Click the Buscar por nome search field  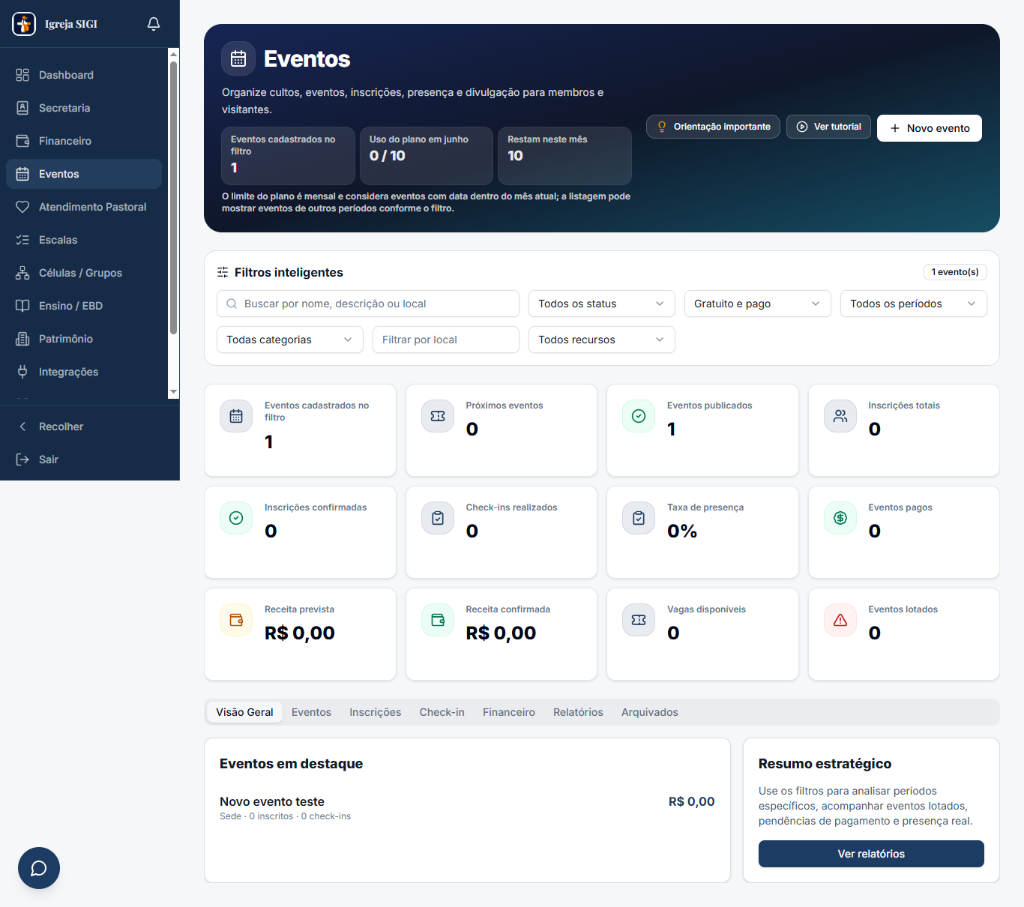point(368,304)
